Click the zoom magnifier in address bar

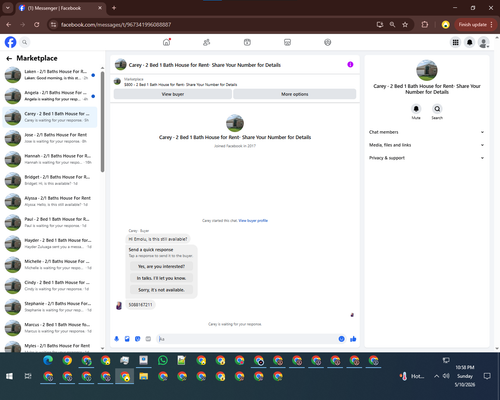[392, 25]
